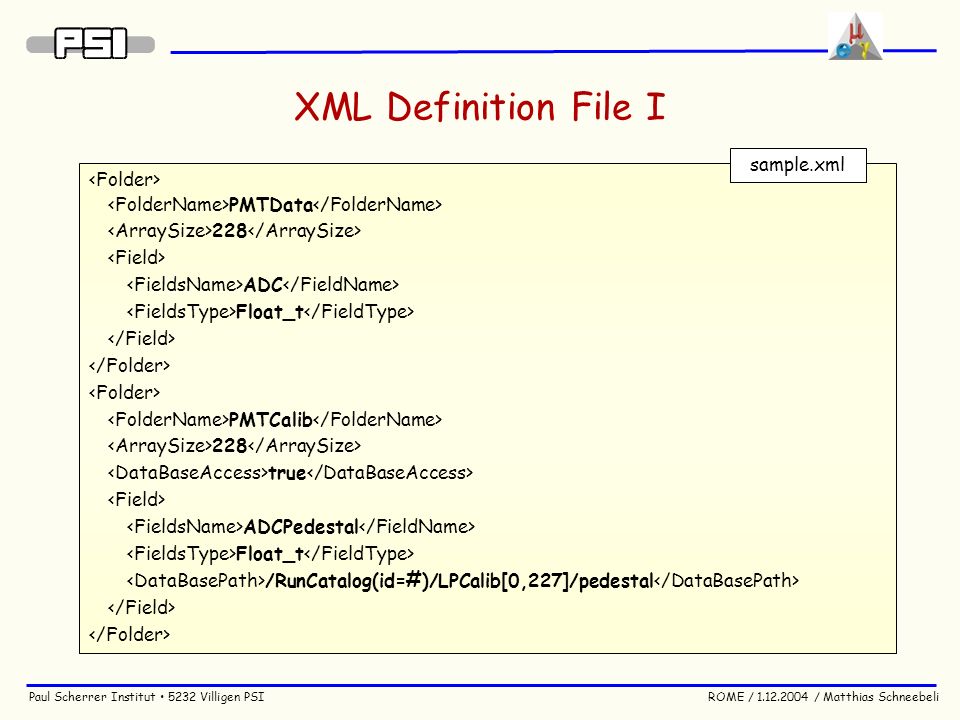Click the FolderName line containing PMTCalib
960x720 pixels.
pos(274,419)
